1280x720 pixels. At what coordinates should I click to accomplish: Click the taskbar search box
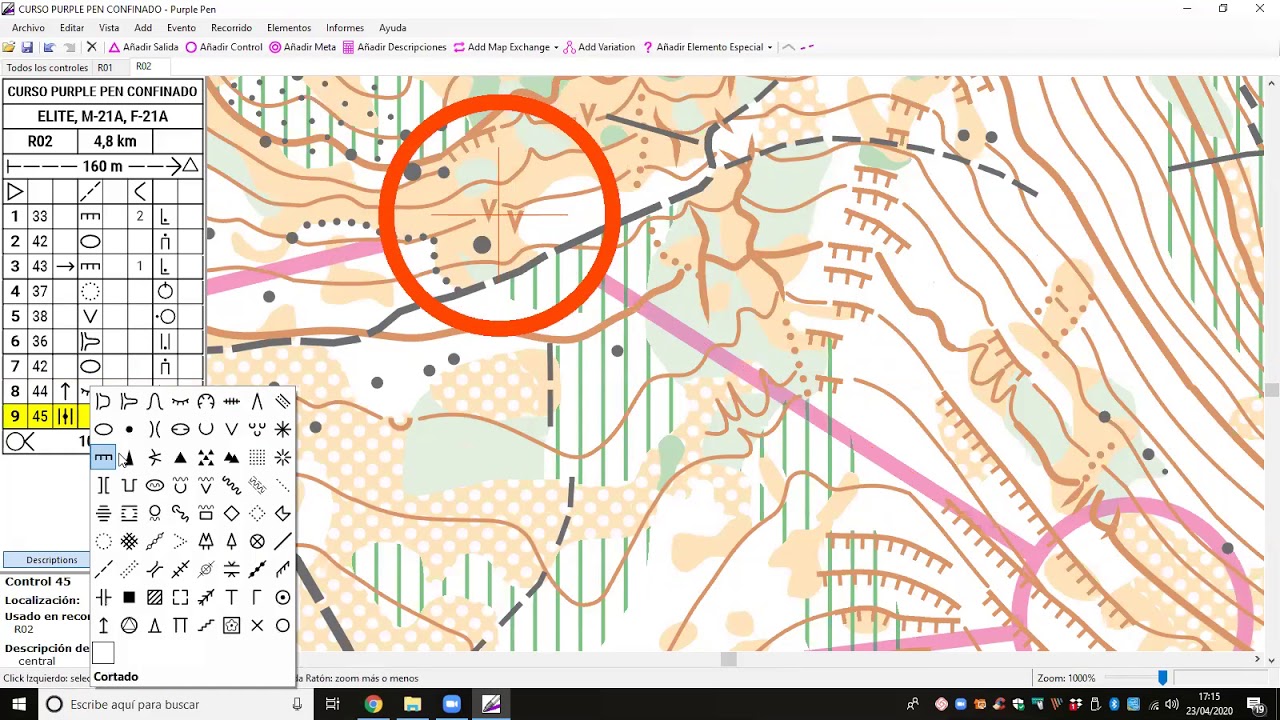pos(175,704)
